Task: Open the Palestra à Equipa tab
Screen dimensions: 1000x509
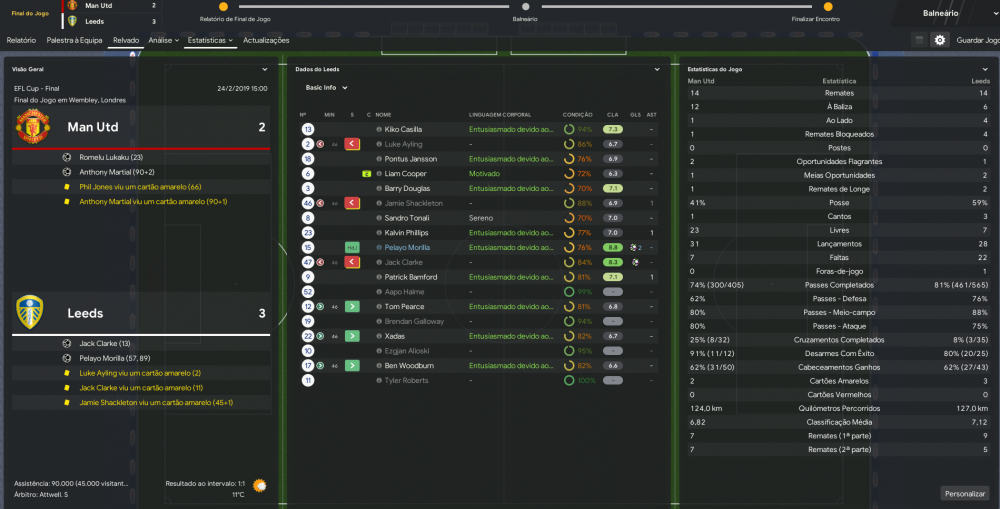Action: (74, 40)
